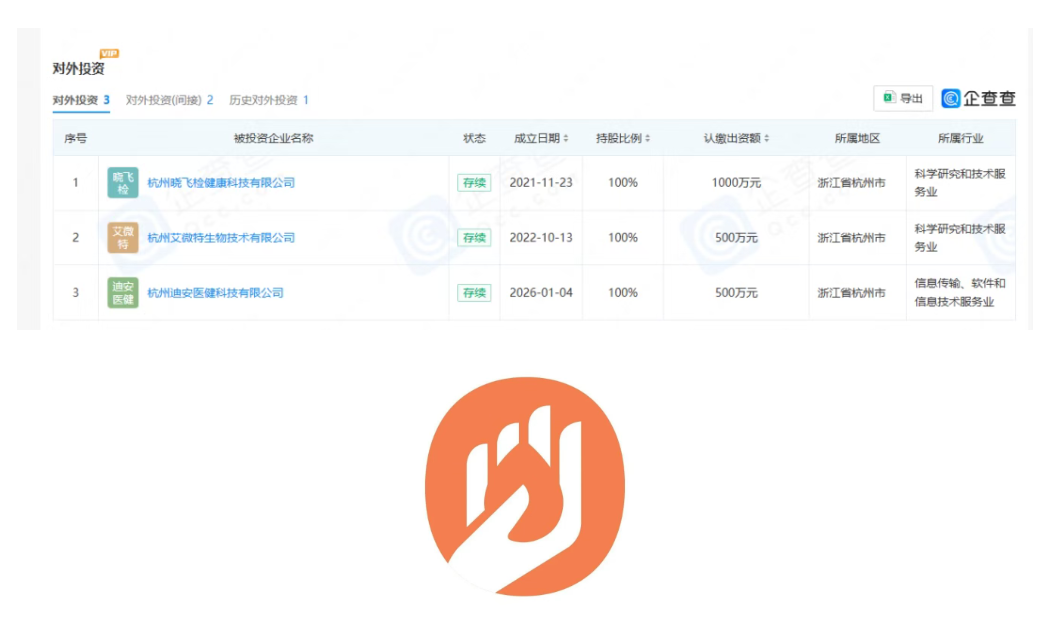Open 杭州晓飞检健康科技有限公司 company link
1062x627 pixels.
[221, 183]
